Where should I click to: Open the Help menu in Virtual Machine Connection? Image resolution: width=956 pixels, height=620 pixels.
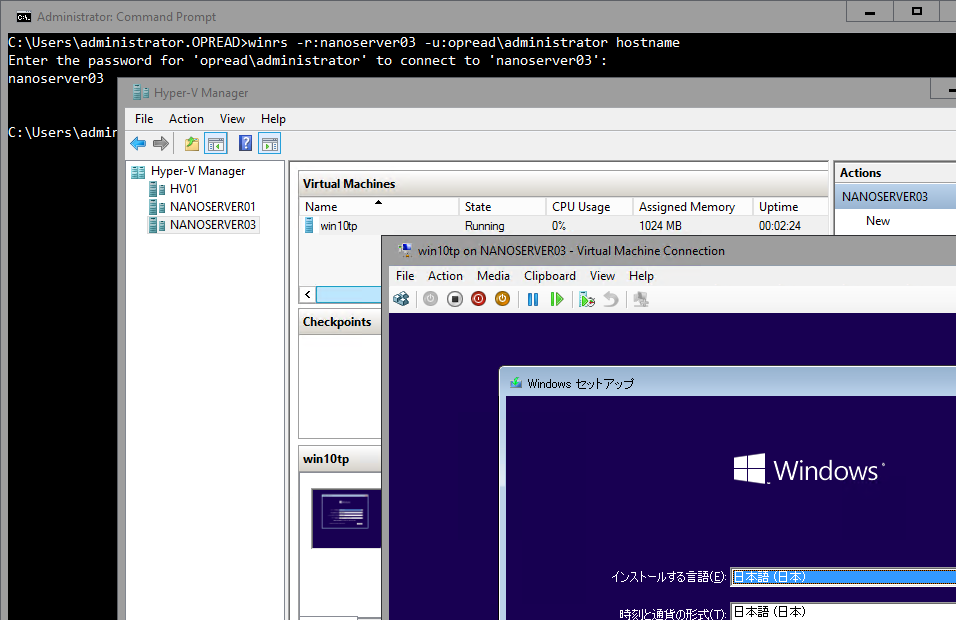[x=641, y=276]
